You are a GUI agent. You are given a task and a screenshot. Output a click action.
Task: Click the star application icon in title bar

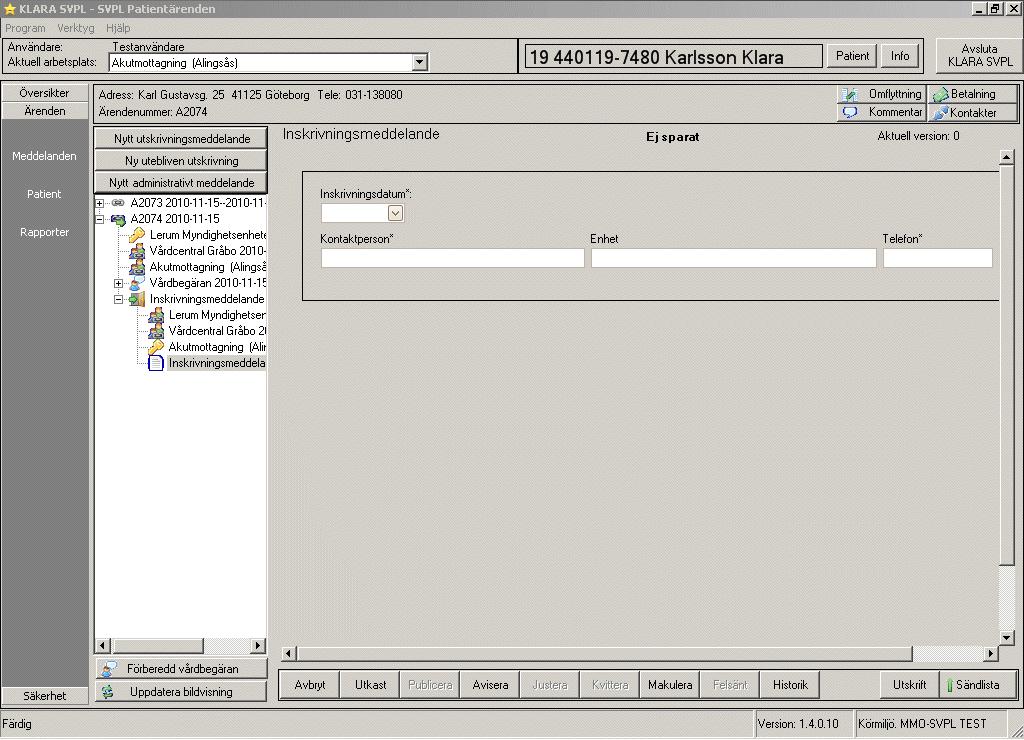(9, 8)
